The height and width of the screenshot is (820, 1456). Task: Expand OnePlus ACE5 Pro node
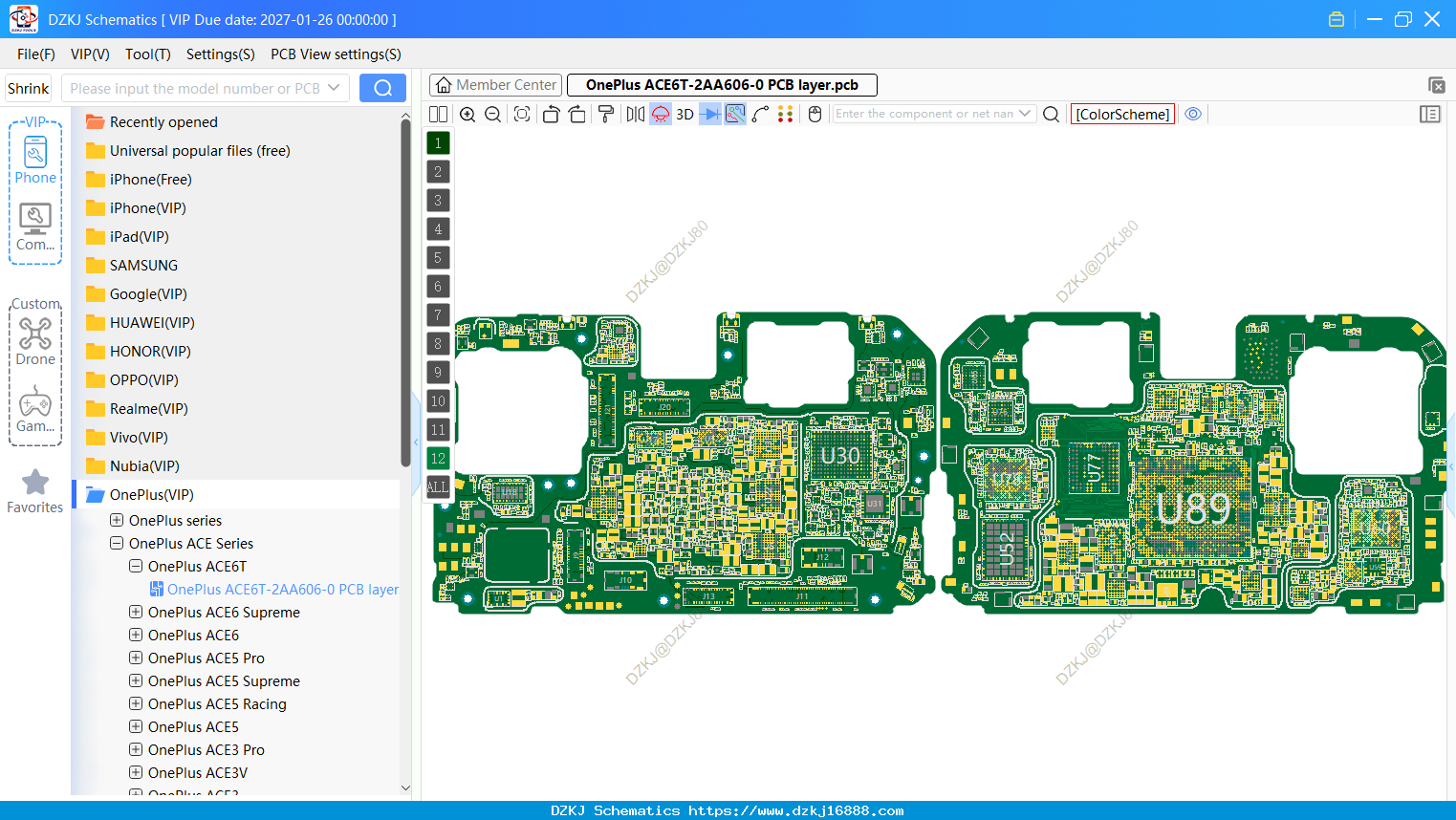point(136,658)
